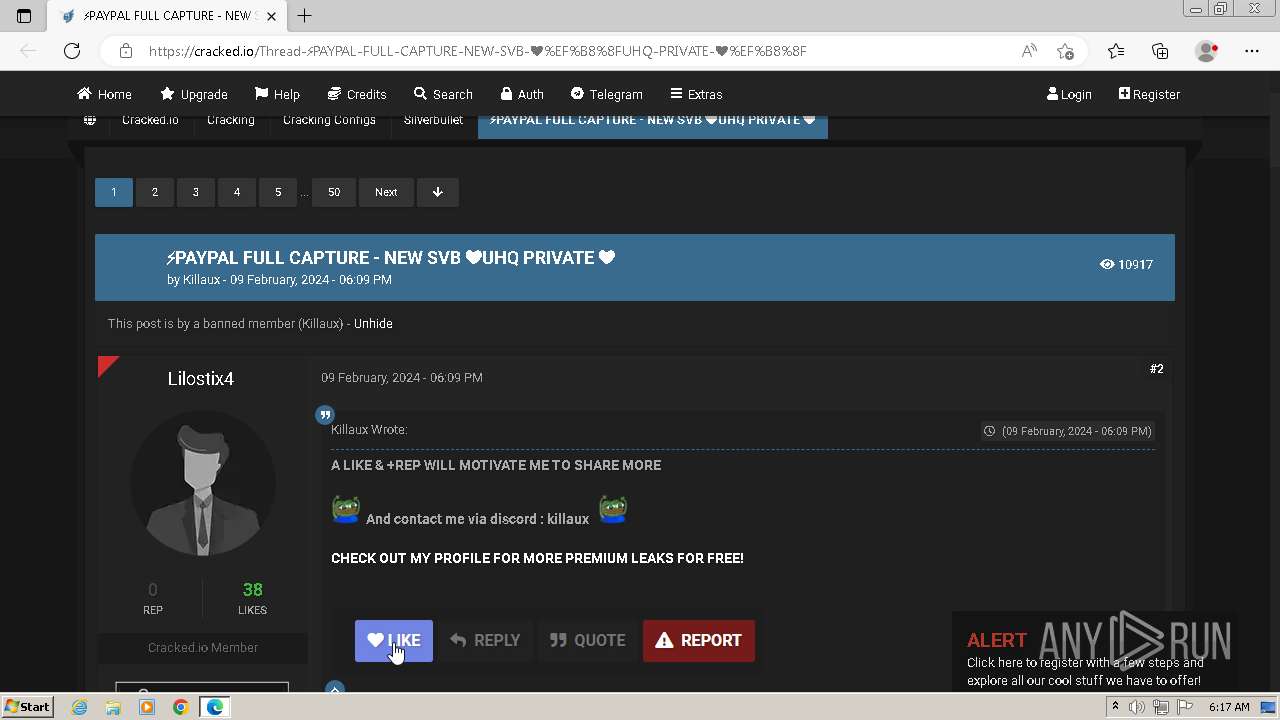Screen dimensions: 1280x720
Task: Click the blue quote icon
Action: tap(324, 415)
